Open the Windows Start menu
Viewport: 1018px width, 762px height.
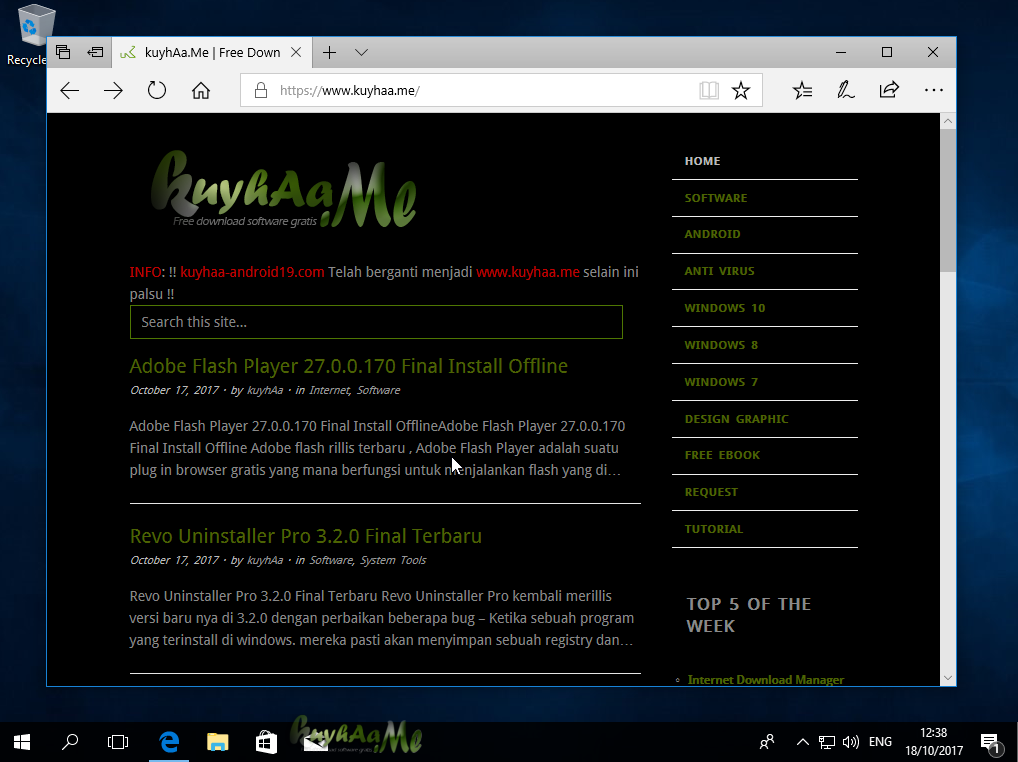click(21, 742)
